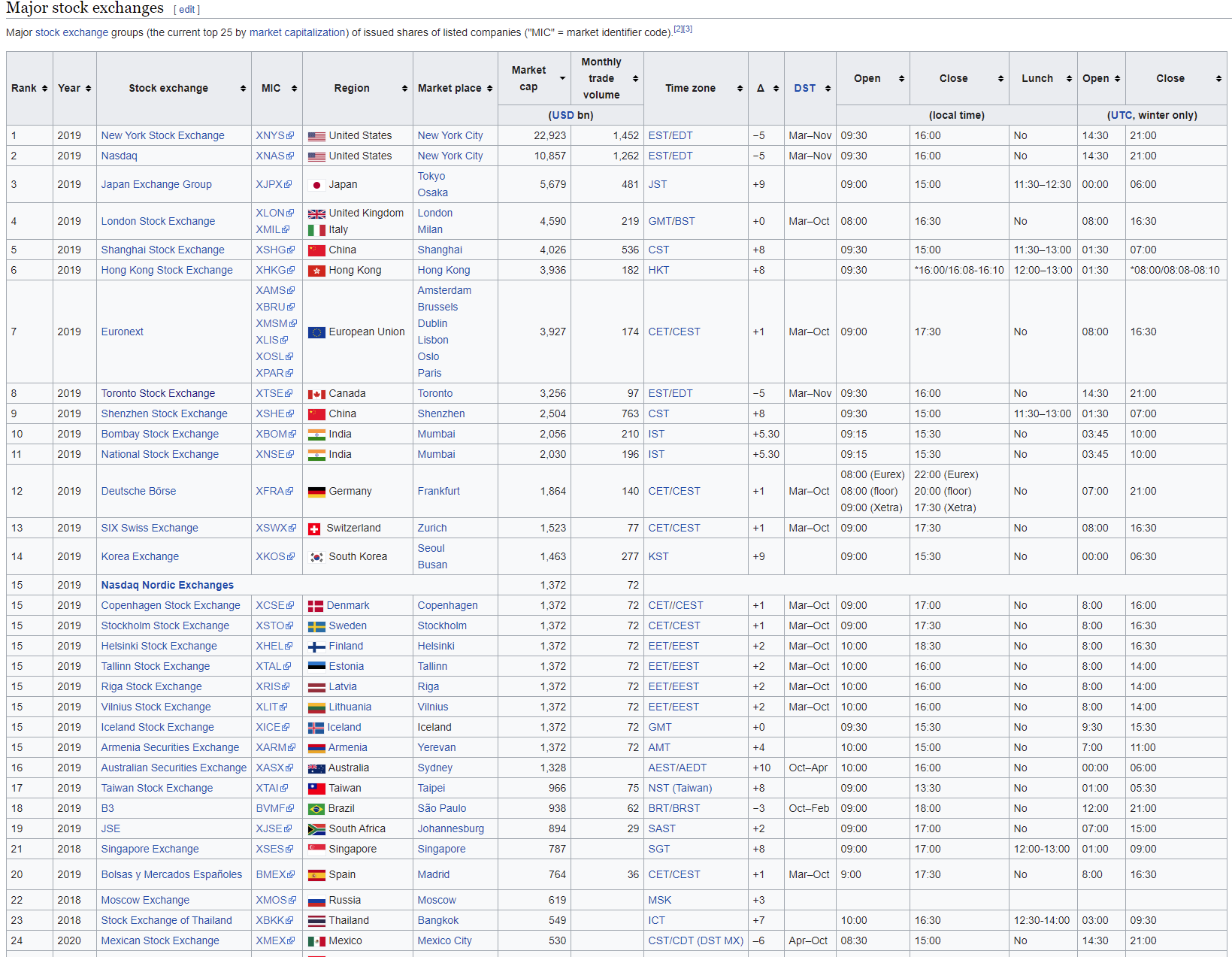This screenshot has height=957, width=1232.
Task: Click the Stock exchange column sort arrows
Action: [x=243, y=88]
